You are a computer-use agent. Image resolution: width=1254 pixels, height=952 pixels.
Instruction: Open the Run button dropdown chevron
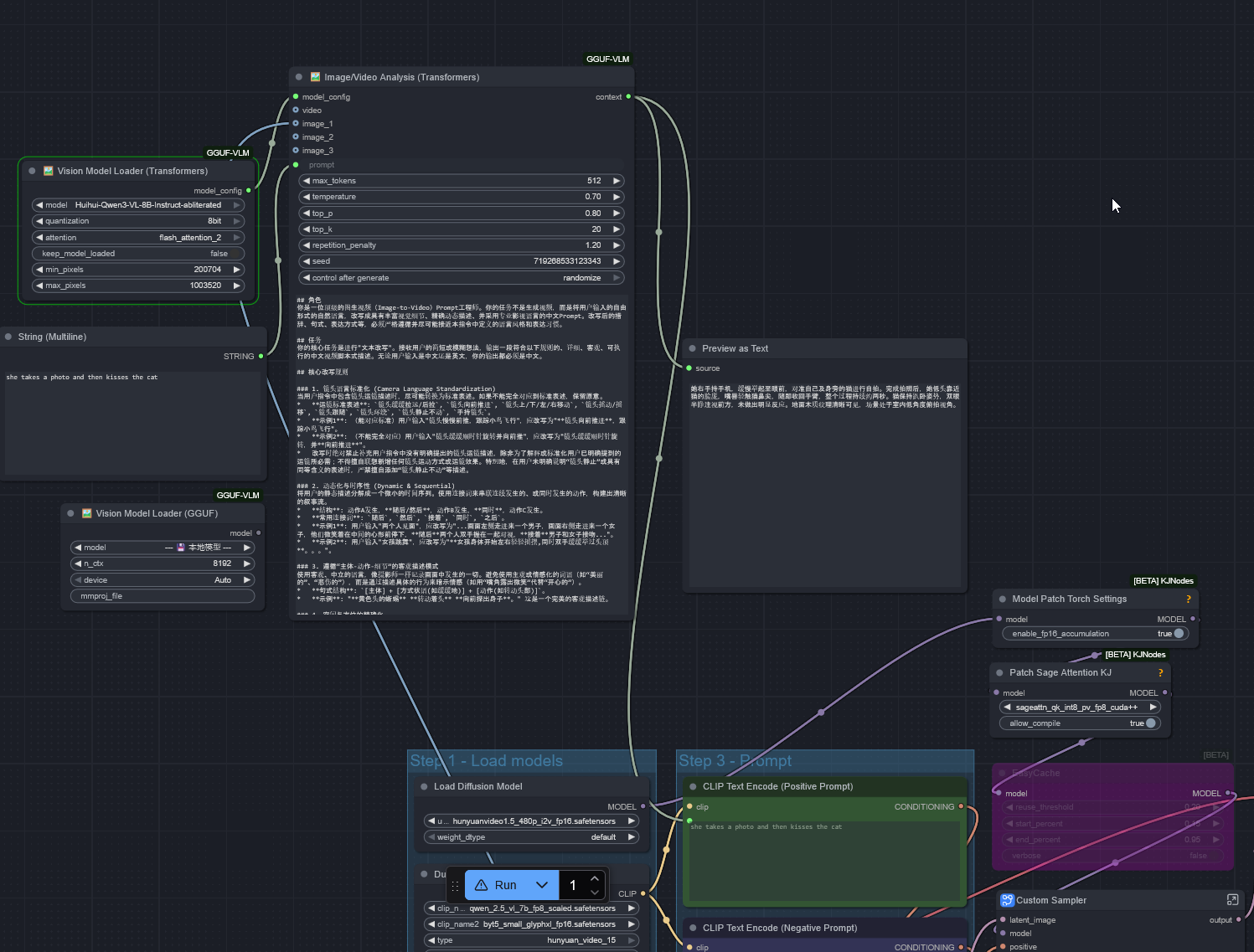click(x=542, y=885)
